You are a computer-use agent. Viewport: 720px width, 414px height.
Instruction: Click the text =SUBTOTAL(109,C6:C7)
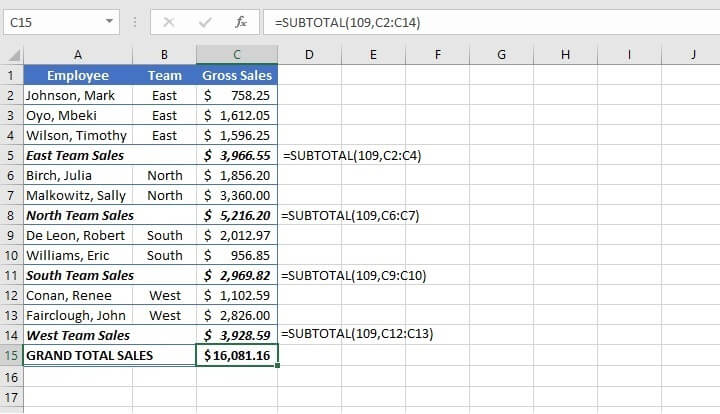click(350, 215)
